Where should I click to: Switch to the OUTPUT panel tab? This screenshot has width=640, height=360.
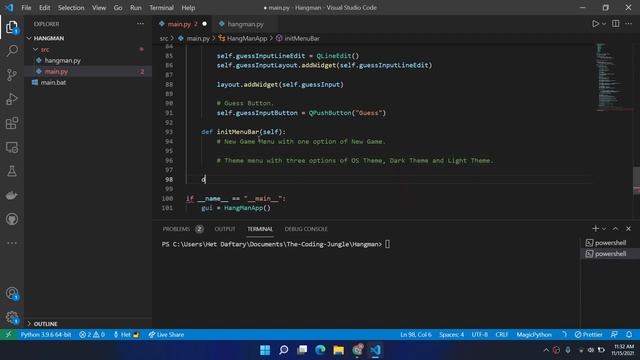(x=225, y=229)
